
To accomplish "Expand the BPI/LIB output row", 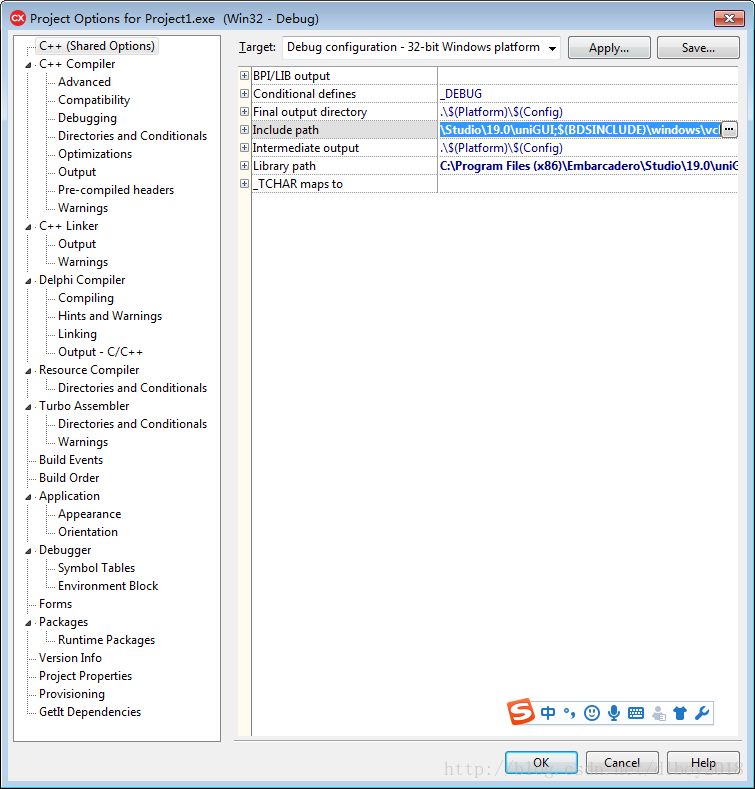I will (244, 75).
